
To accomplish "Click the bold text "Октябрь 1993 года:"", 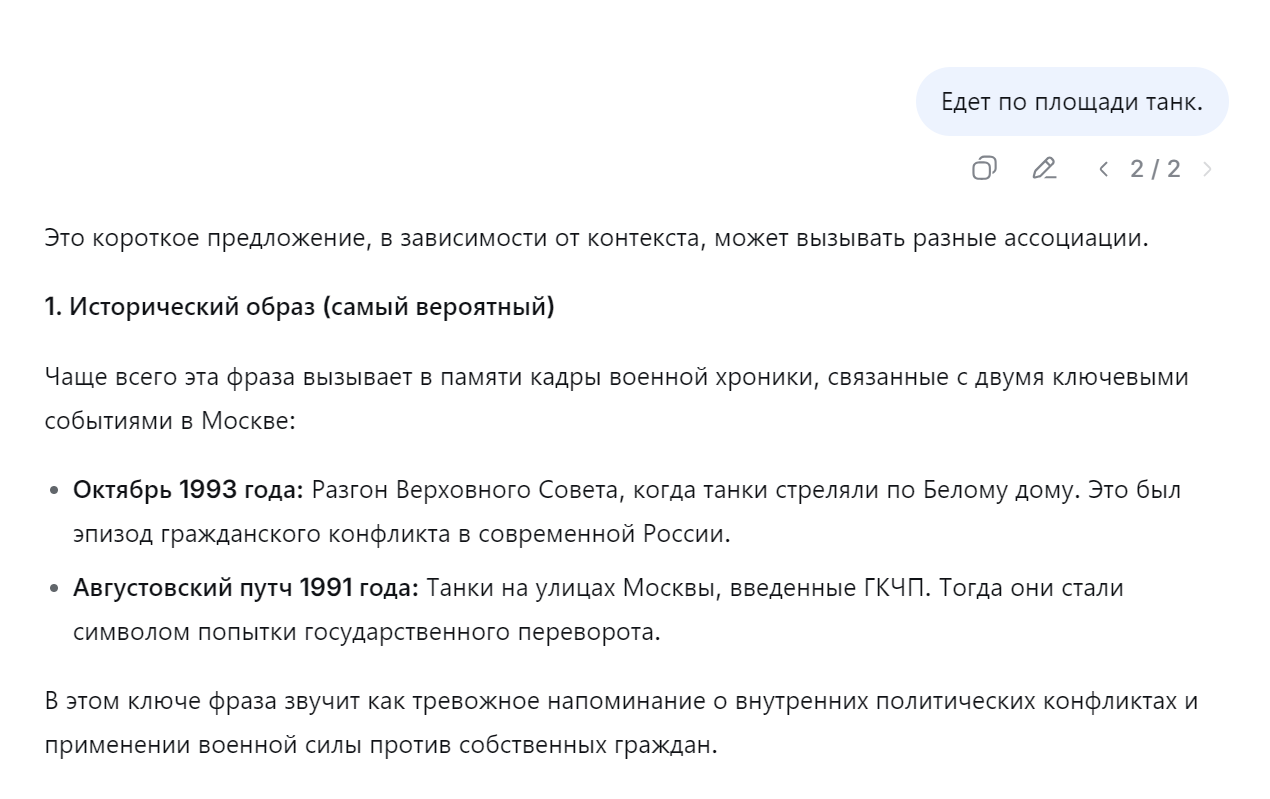I will [188, 490].
